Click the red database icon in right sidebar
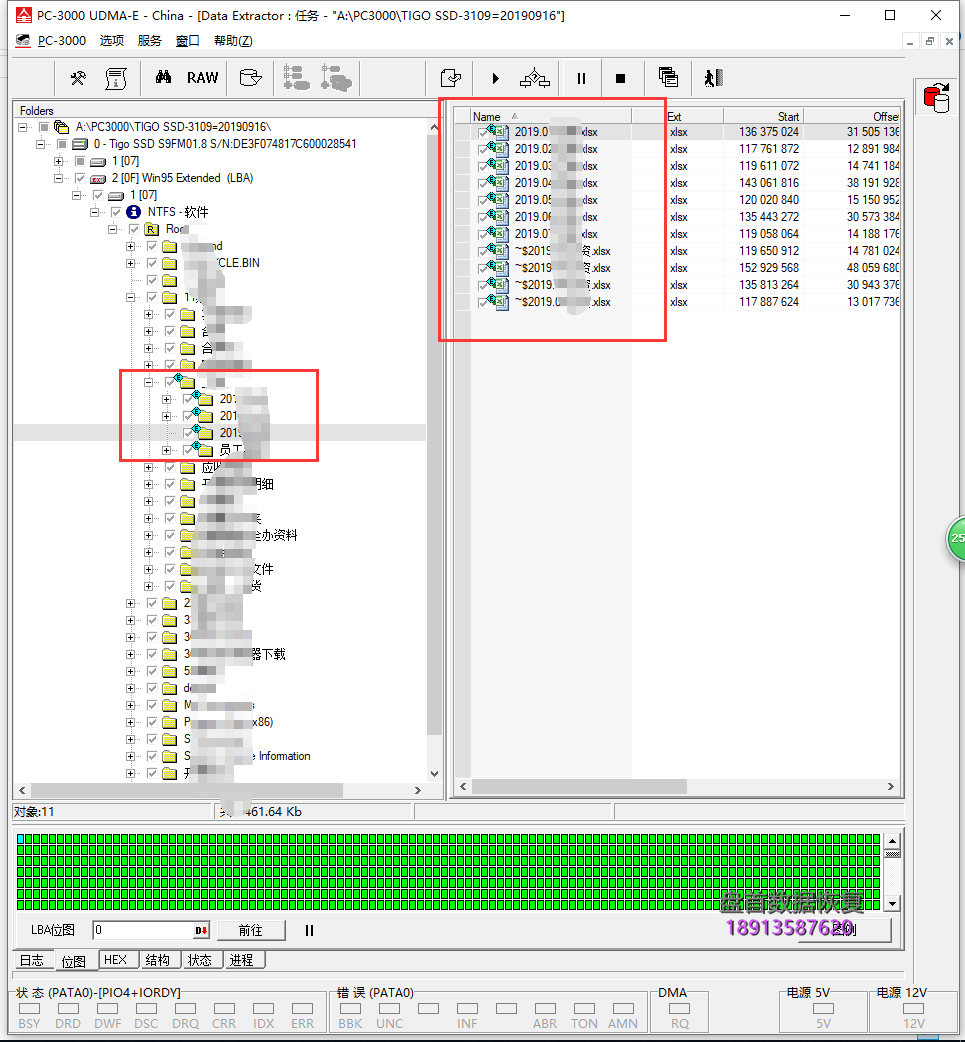This screenshot has width=965, height=1042. (937, 99)
